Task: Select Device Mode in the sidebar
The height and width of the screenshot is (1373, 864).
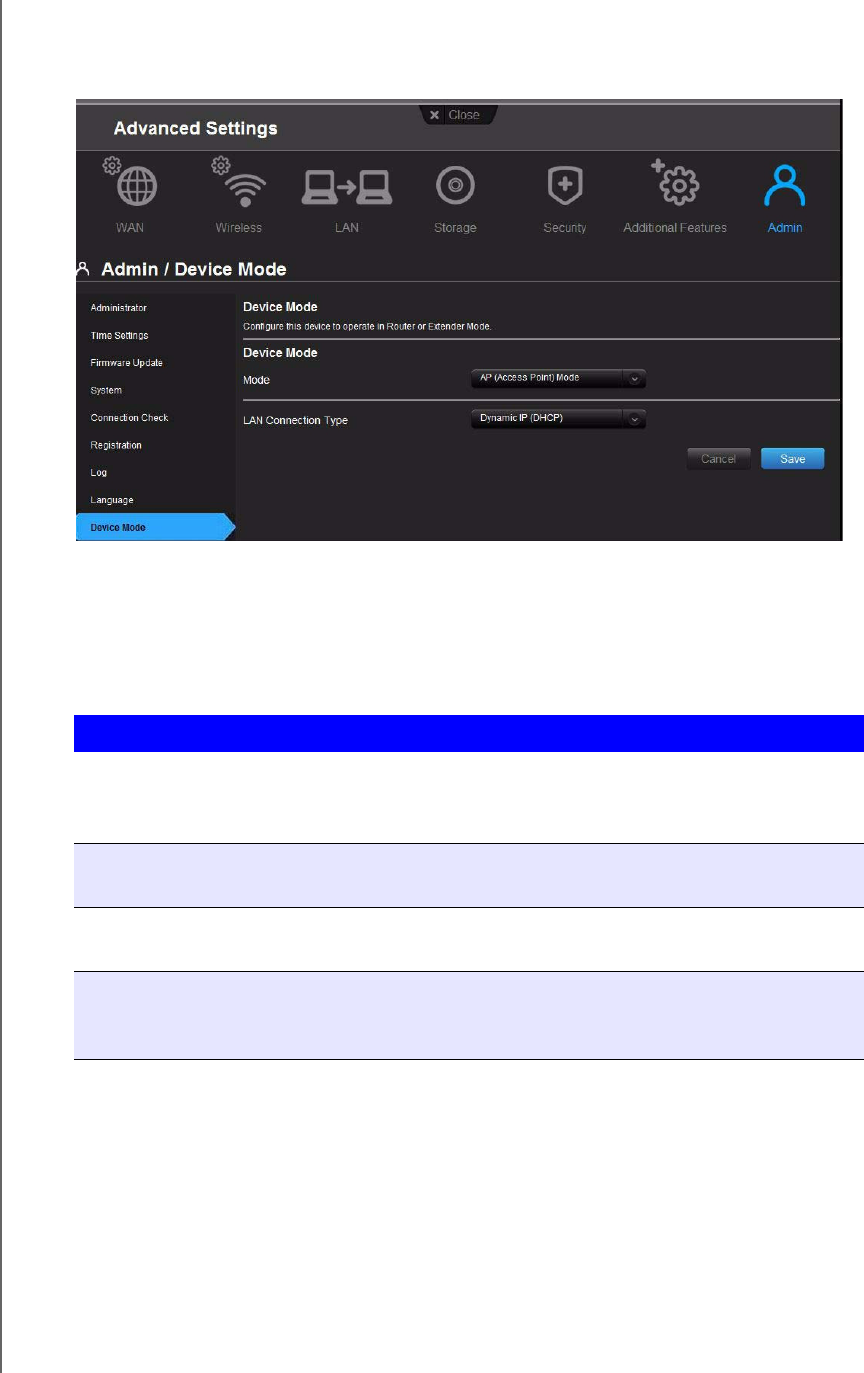Action: click(x=156, y=527)
